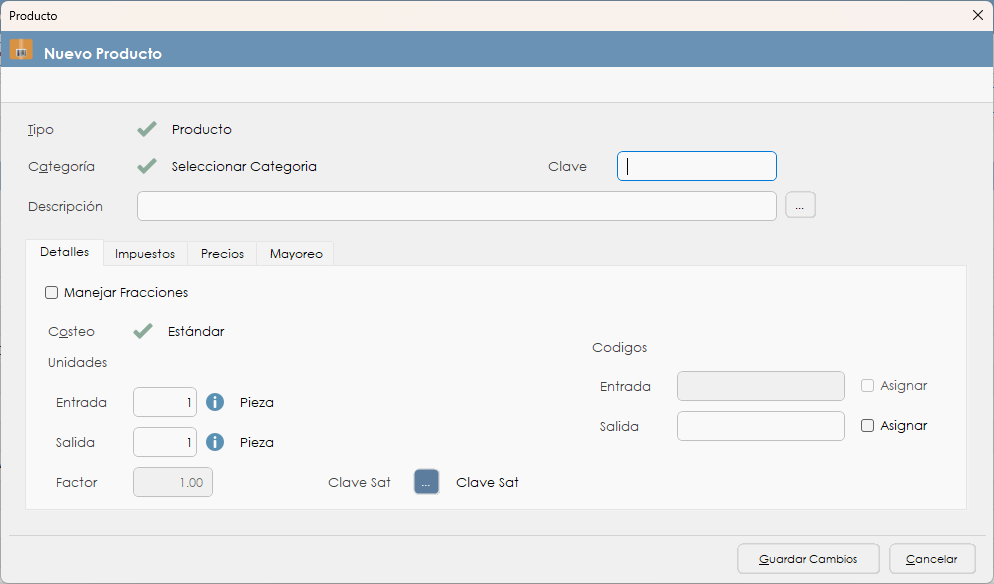The image size is (994, 584).
Task: Enable the Manejar Fracciones checkbox
Action: point(52,293)
